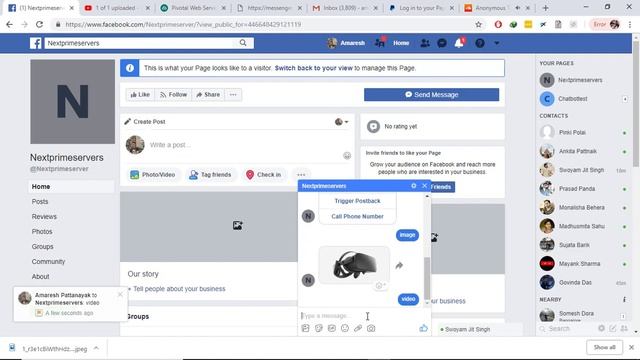Click attach file paperclip icon in chat
The width and height of the screenshot is (640, 360).
click(x=358, y=328)
